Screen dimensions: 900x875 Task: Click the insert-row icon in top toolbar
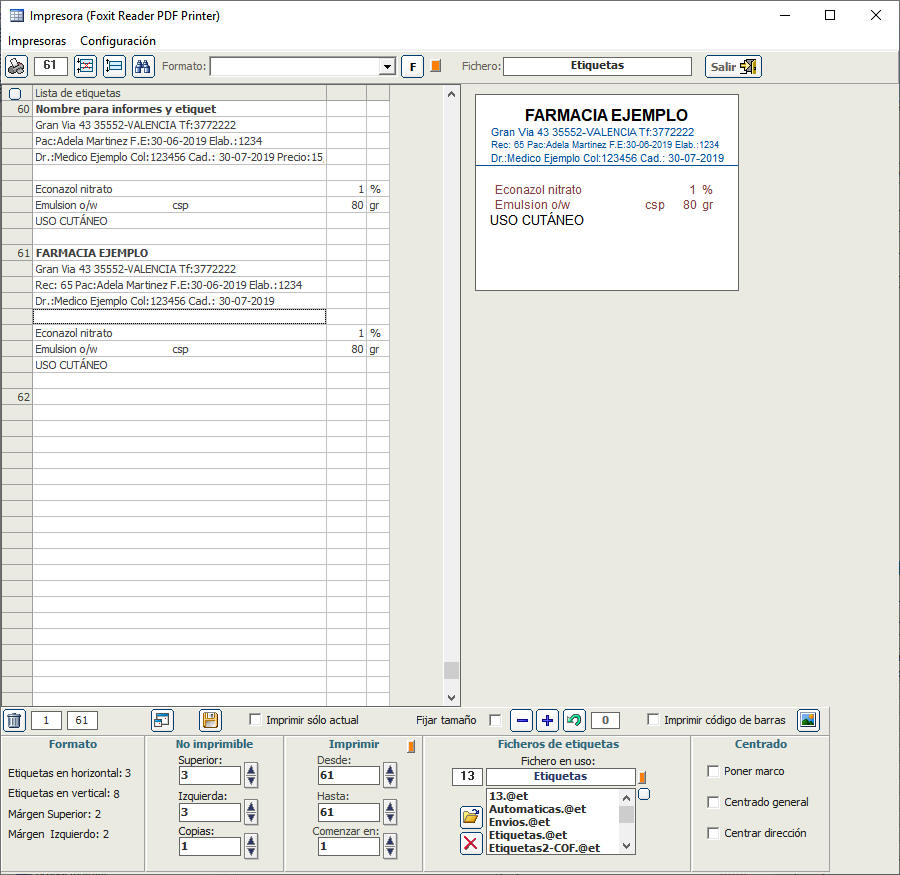point(114,67)
